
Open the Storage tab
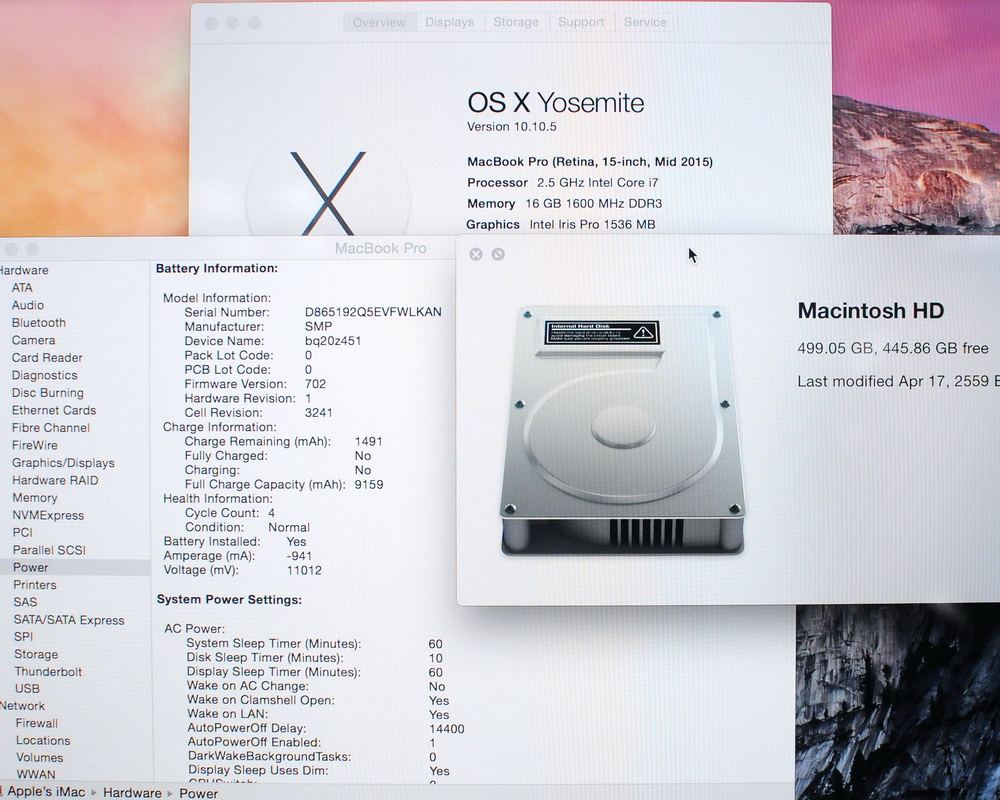tap(516, 22)
